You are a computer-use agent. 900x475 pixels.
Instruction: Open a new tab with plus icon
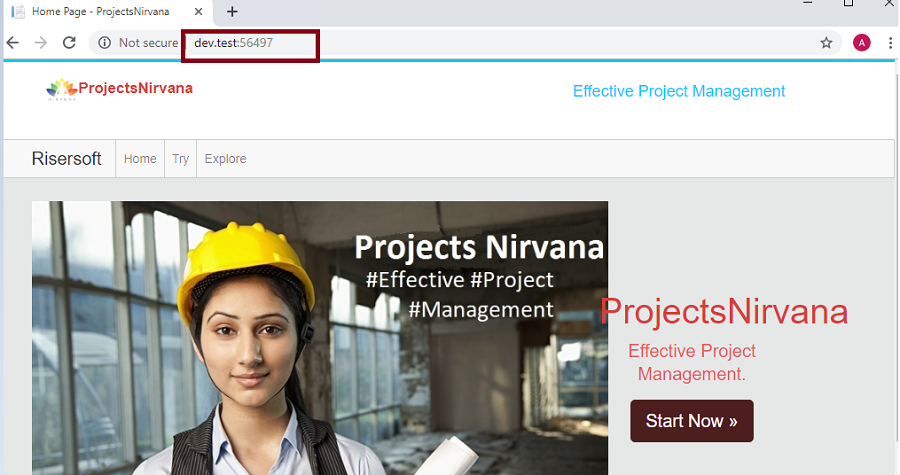(232, 11)
